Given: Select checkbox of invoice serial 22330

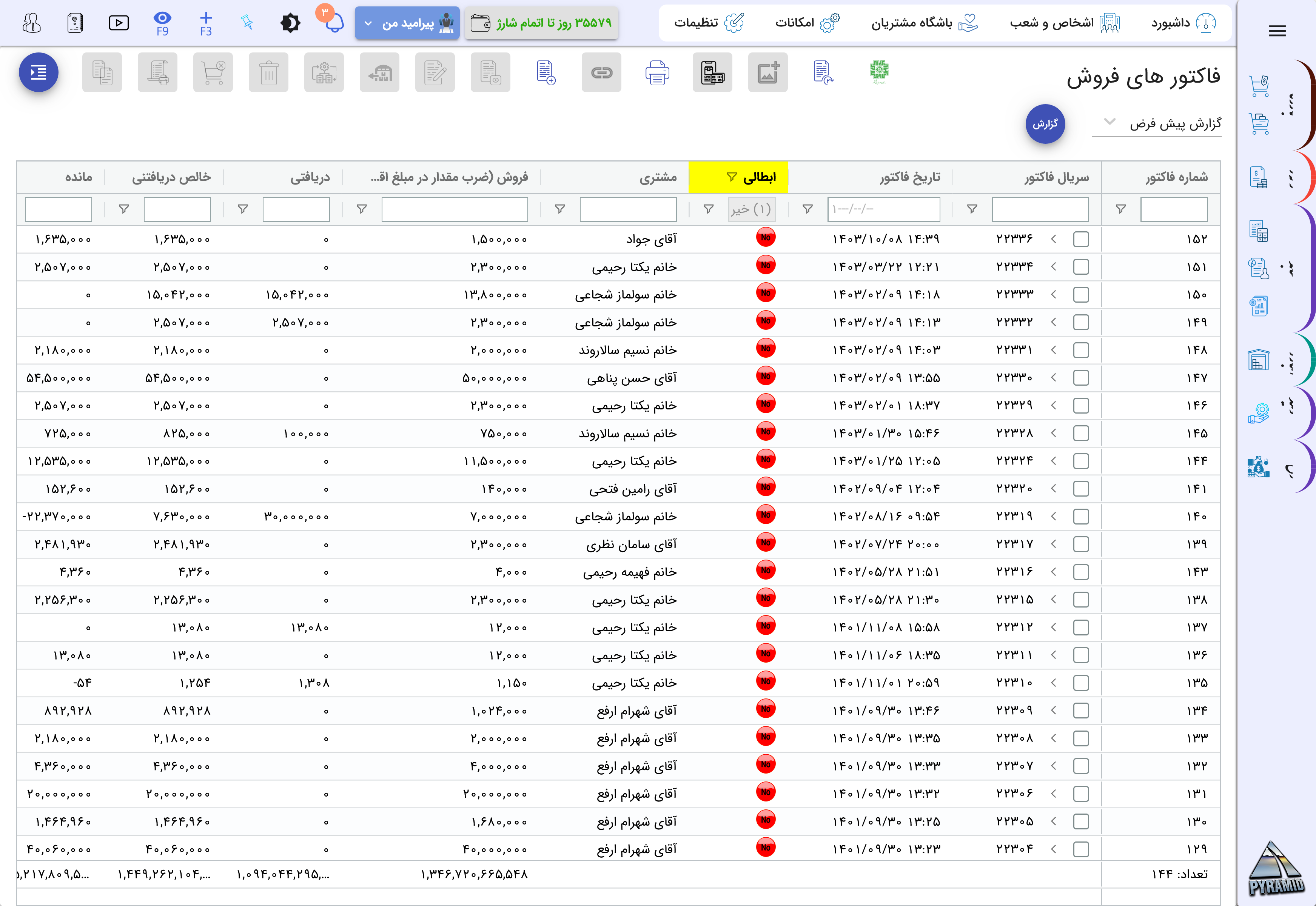Looking at the screenshot, I should point(1081,378).
